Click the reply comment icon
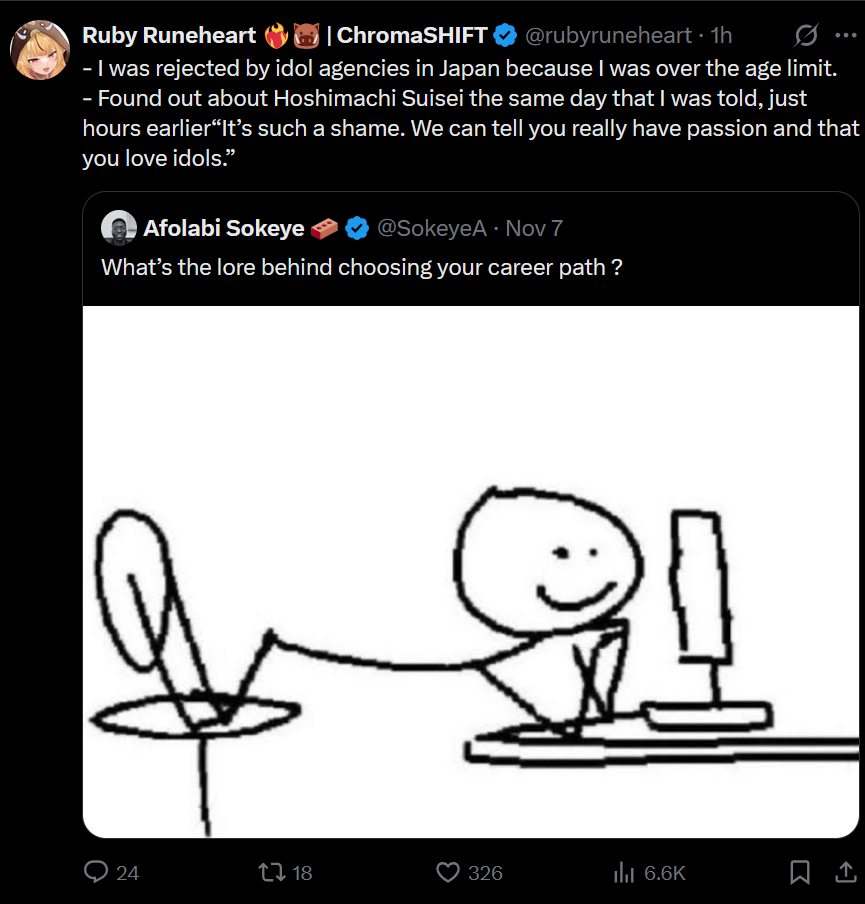865x904 pixels. (x=96, y=872)
